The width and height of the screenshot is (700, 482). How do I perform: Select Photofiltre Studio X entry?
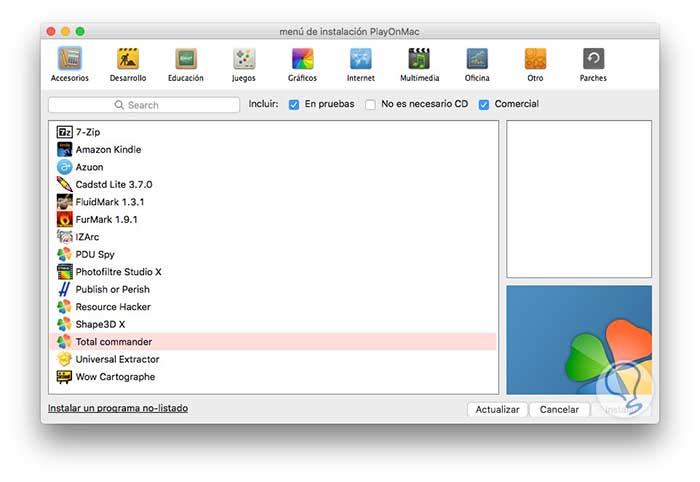point(119,272)
